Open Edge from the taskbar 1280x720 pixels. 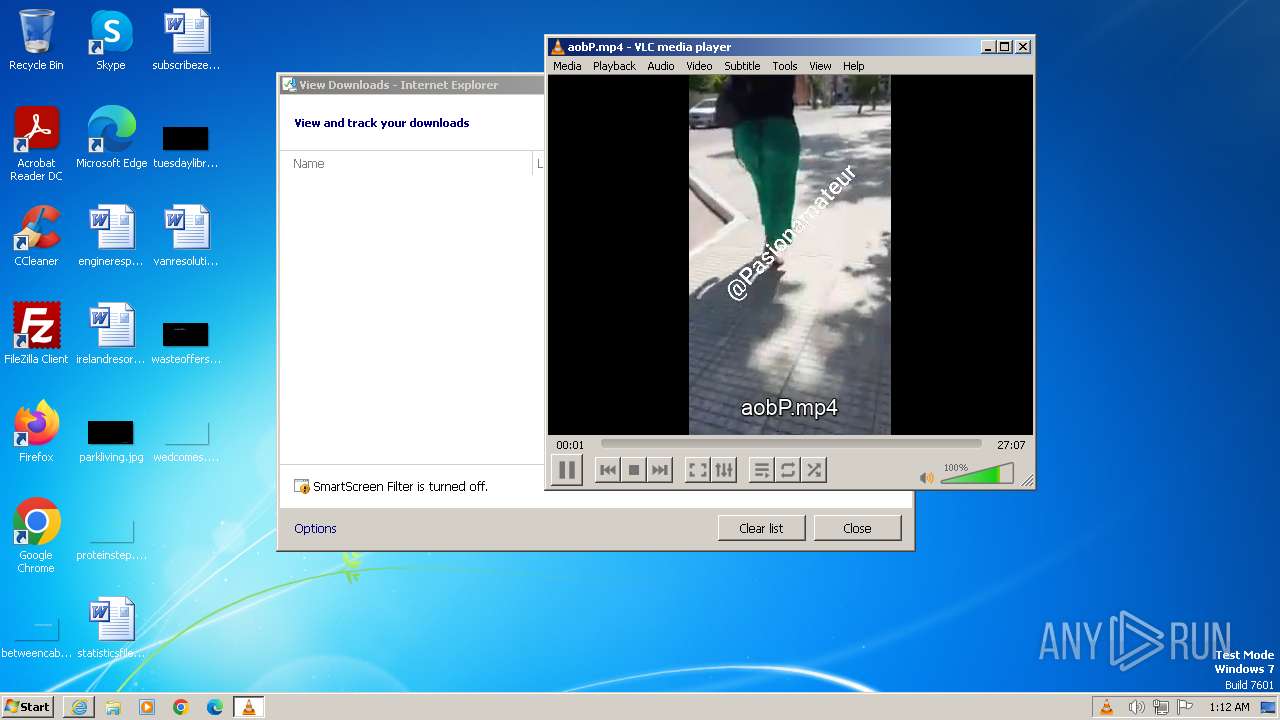point(215,707)
